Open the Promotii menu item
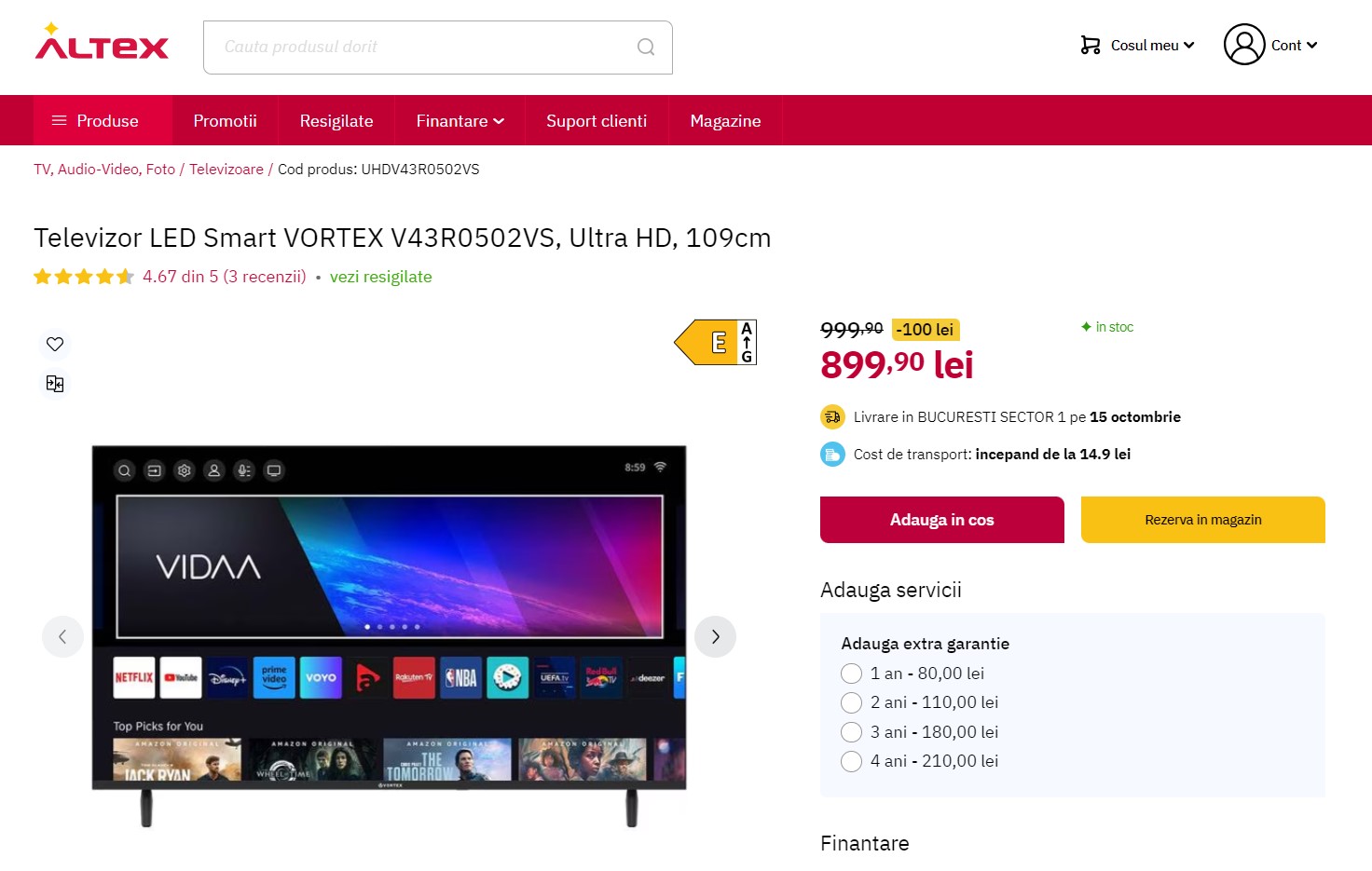This screenshot has height=871, width=1372. (225, 121)
